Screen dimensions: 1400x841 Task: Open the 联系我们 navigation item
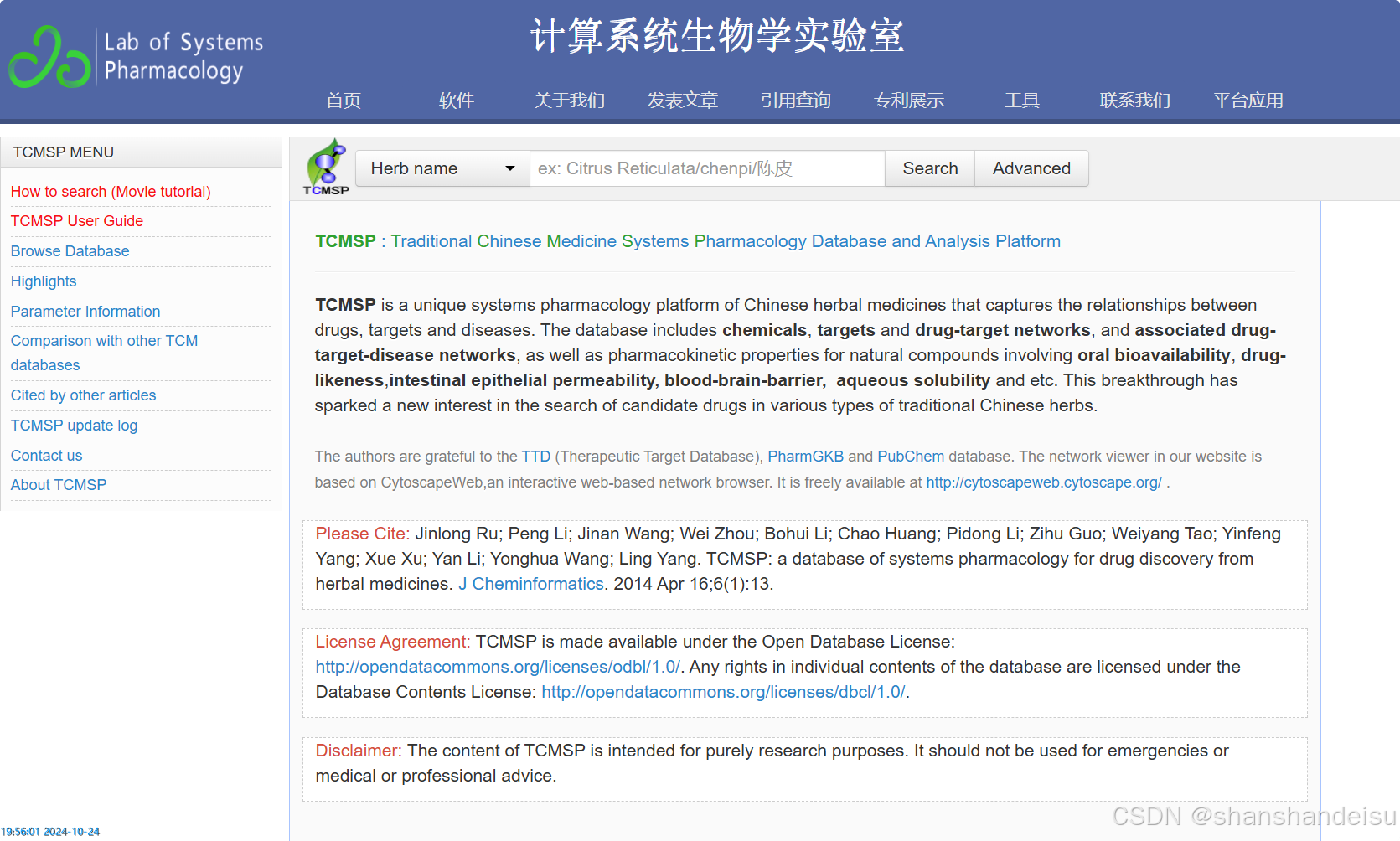[x=1135, y=101]
